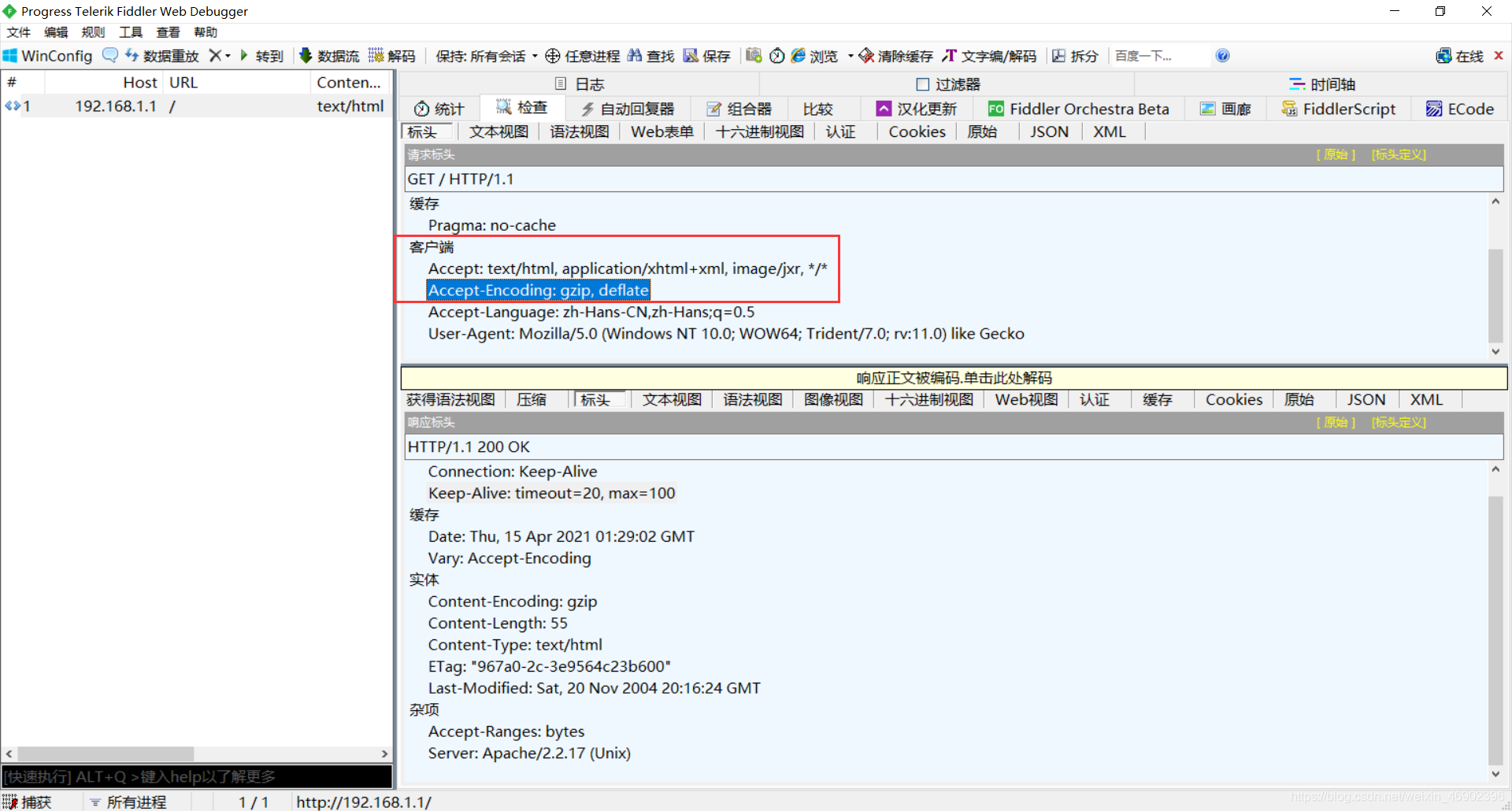Click the All Processes (所有进程) status bar filter
1512x811 pixels.
[x=128, y=802]
